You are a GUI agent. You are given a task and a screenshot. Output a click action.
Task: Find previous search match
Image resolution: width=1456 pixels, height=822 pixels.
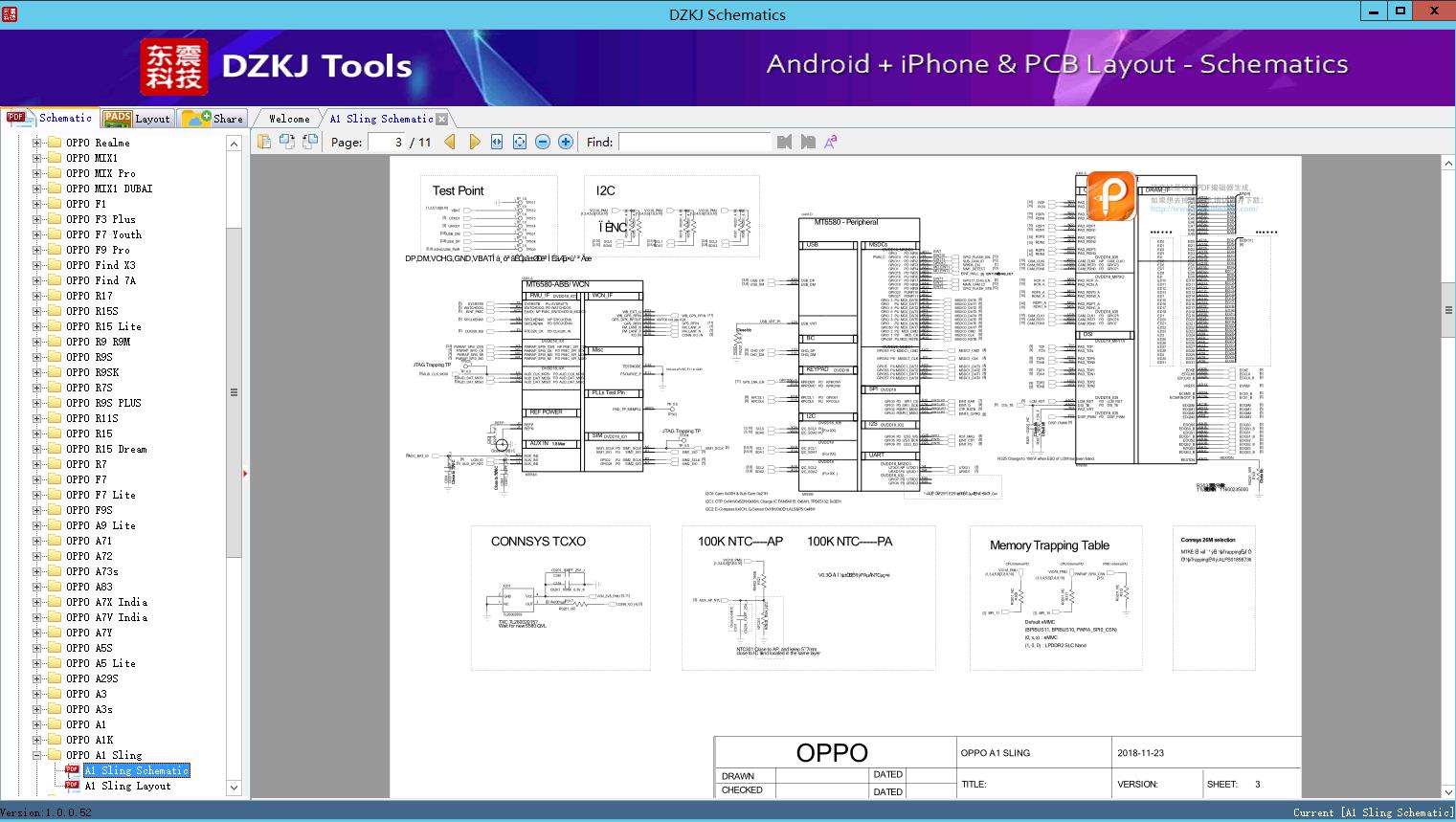pos(785,142)
